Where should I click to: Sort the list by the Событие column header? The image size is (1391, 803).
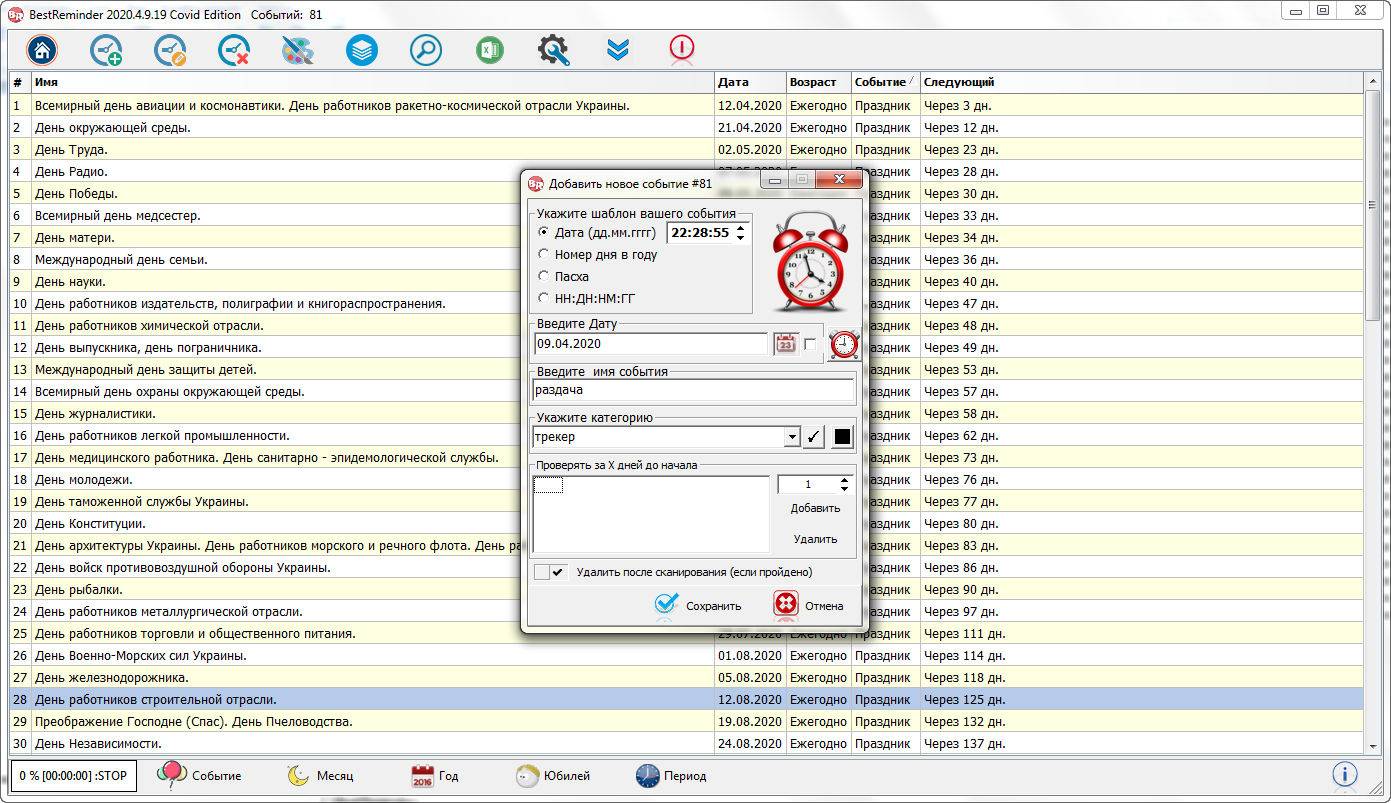[880, 82]
